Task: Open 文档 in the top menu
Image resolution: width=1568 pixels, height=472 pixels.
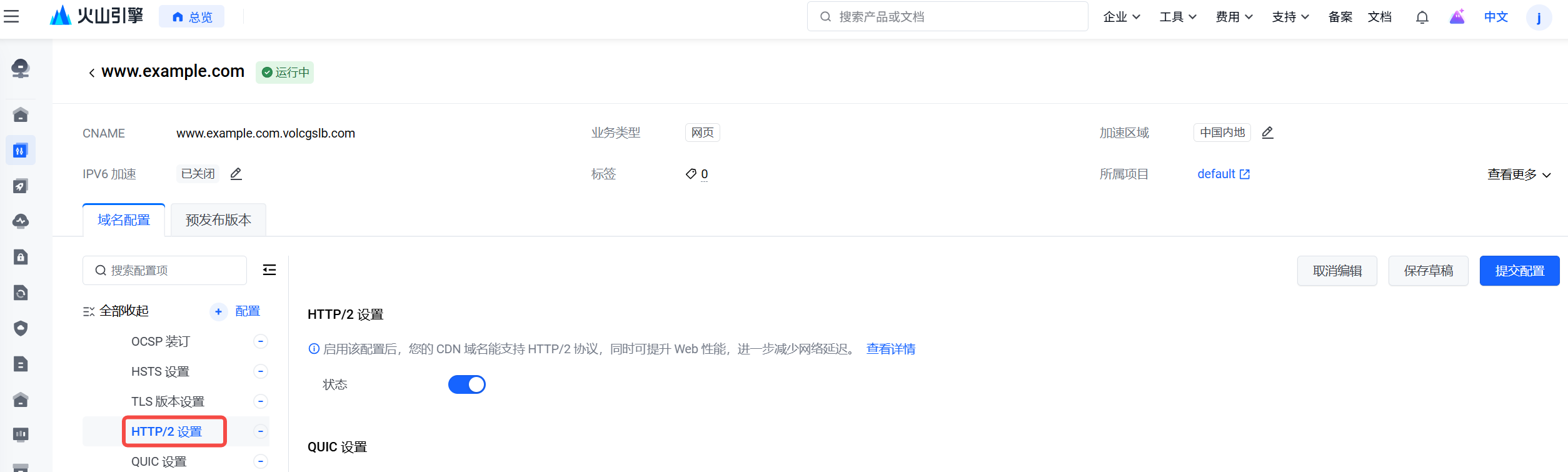Action: (1380, 17)
